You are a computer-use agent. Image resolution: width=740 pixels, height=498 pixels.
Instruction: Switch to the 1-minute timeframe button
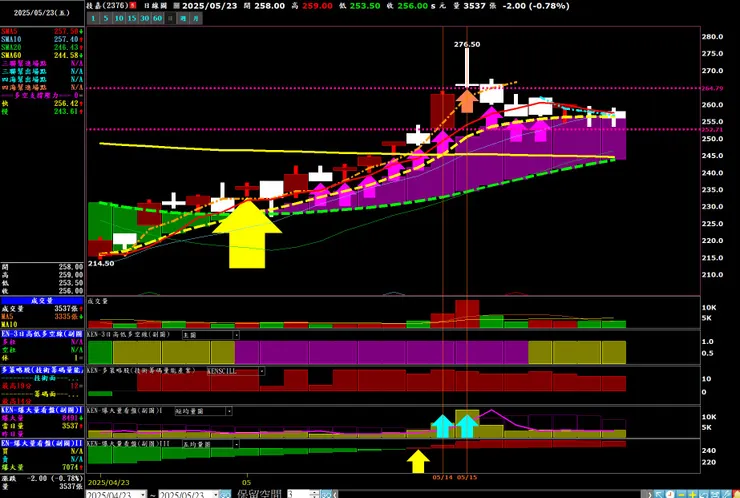[93, 18]
